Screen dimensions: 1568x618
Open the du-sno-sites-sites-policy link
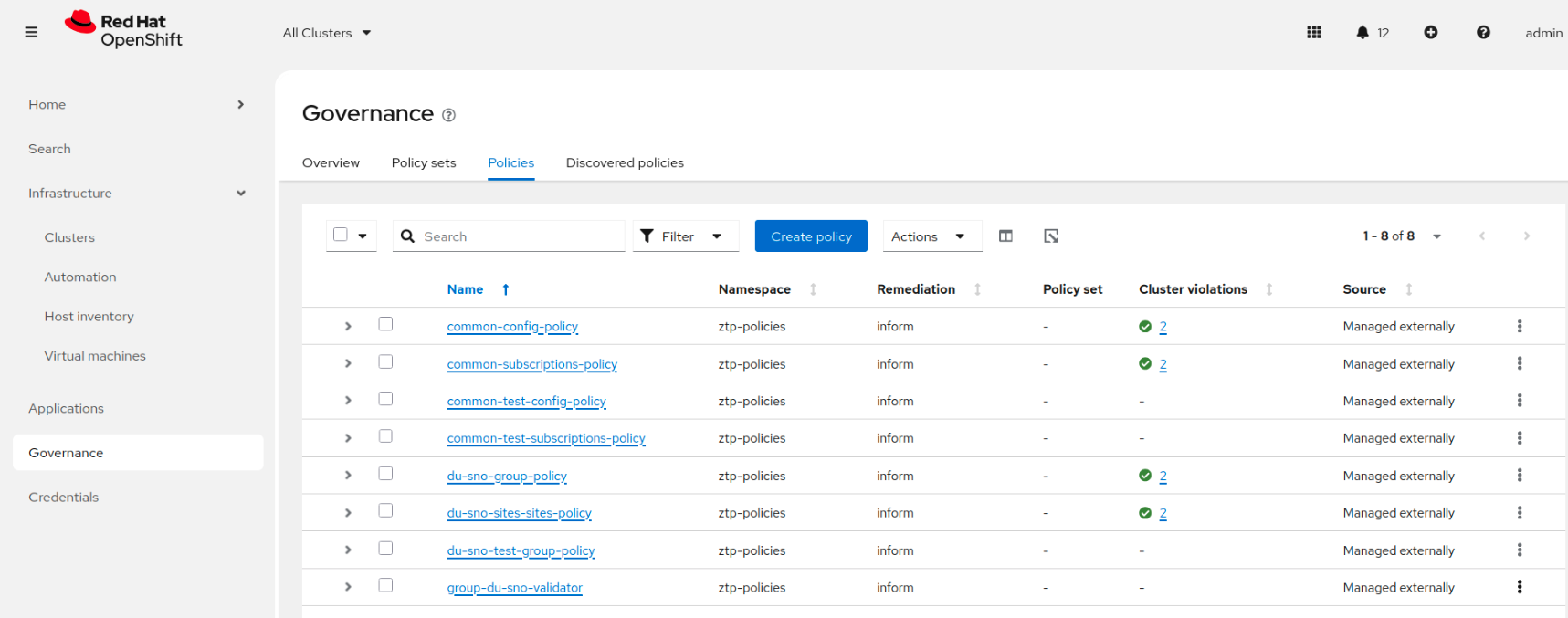[519, 513]
